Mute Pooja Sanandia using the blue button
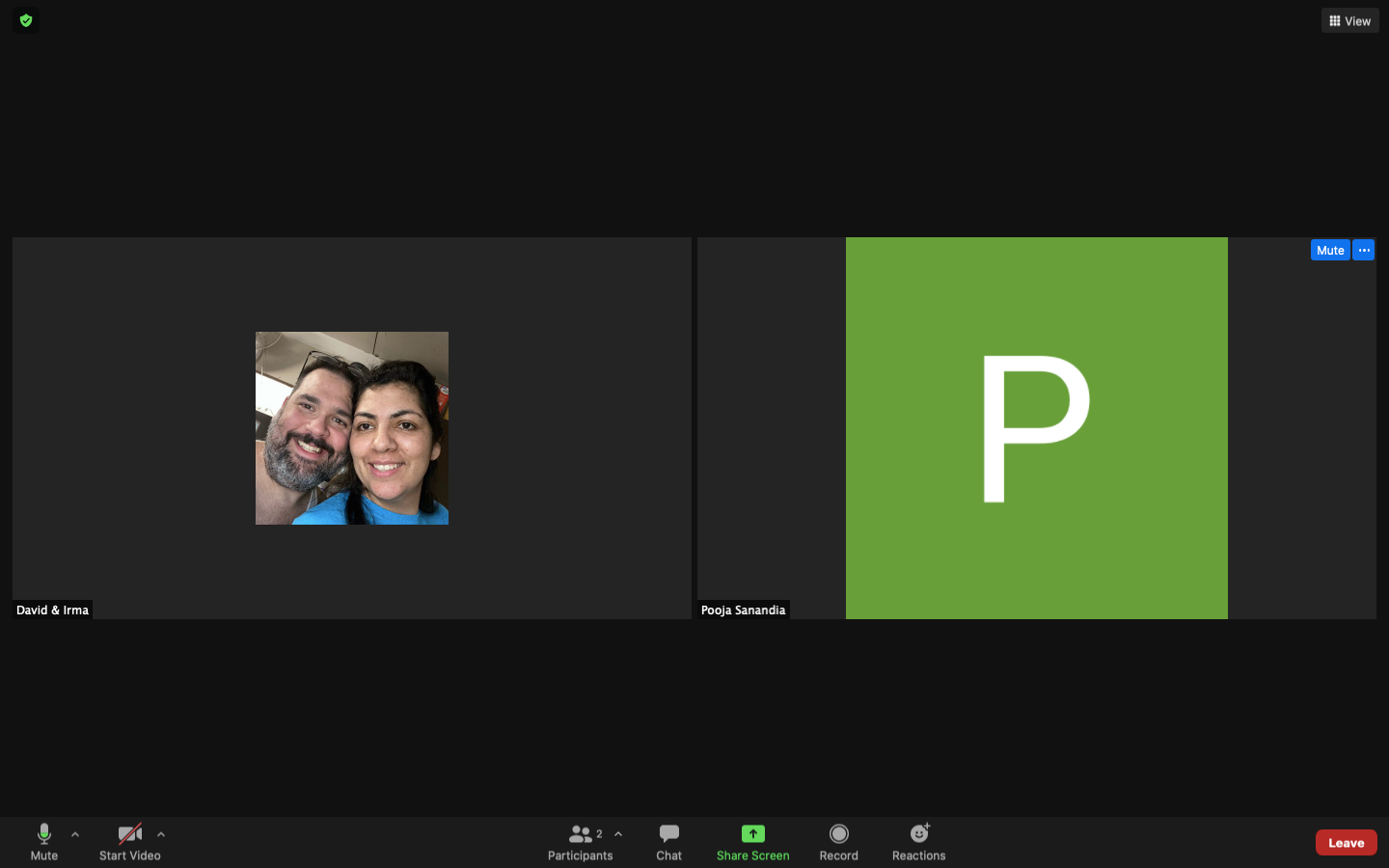The image size is (1389, 868). (x=1329, y=250)
